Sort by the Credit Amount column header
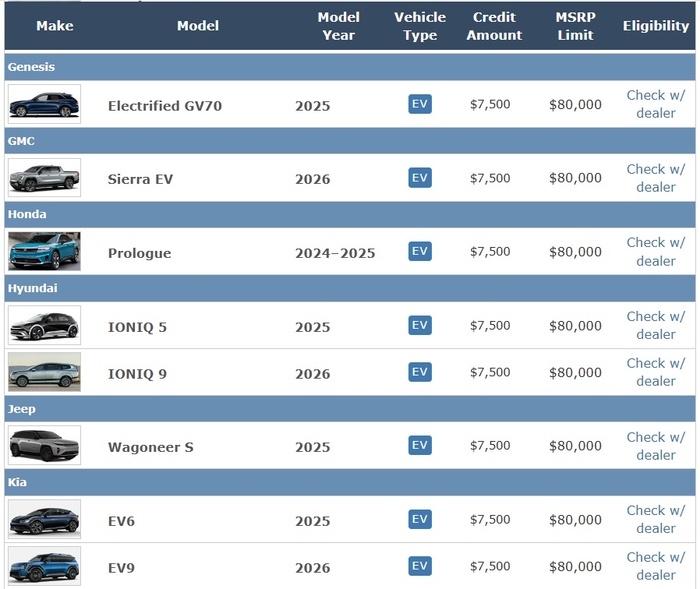 (x=494, y=26)
